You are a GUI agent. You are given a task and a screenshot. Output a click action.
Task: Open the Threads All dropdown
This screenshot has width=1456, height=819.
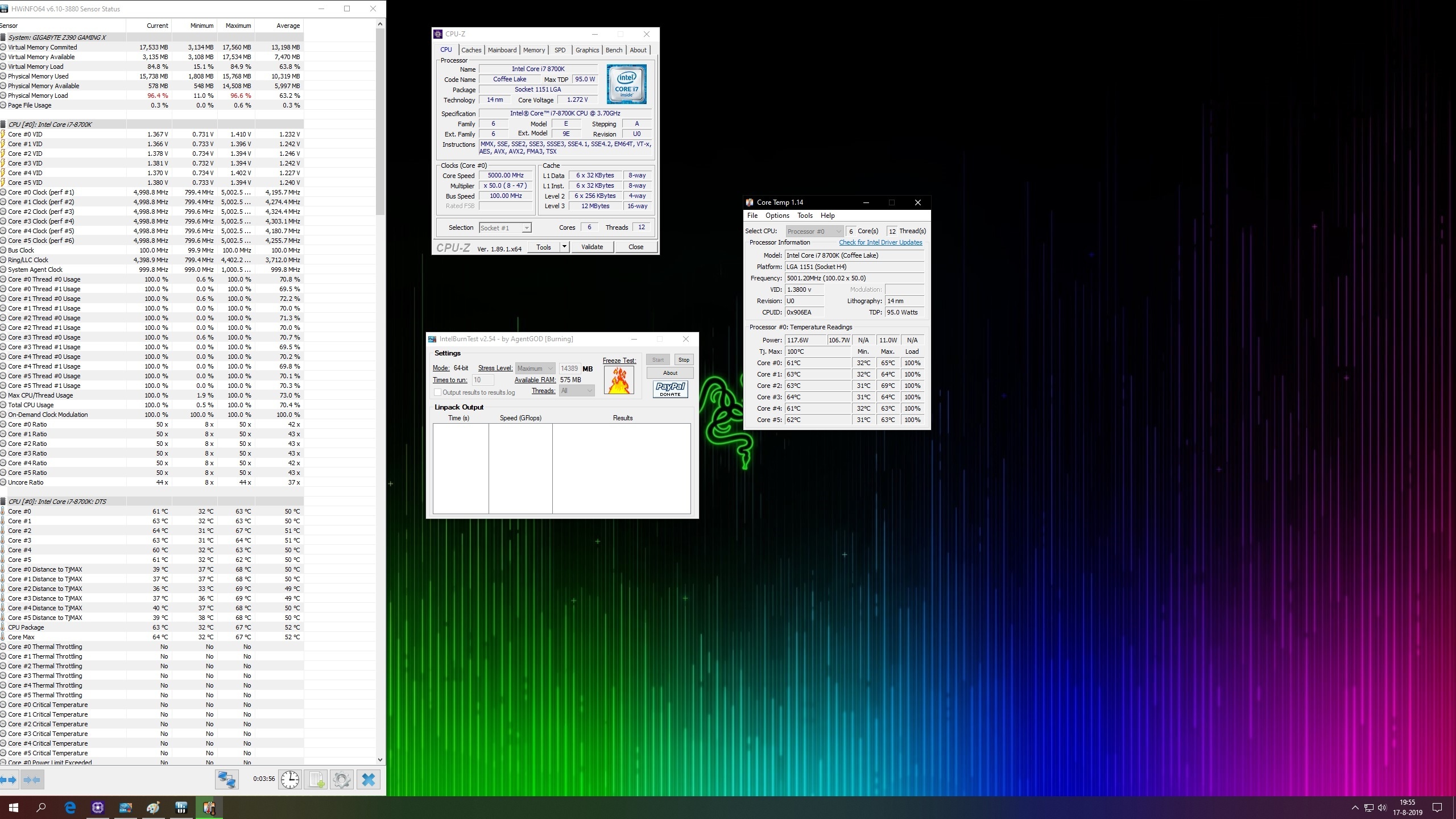(x=577, y=391)
